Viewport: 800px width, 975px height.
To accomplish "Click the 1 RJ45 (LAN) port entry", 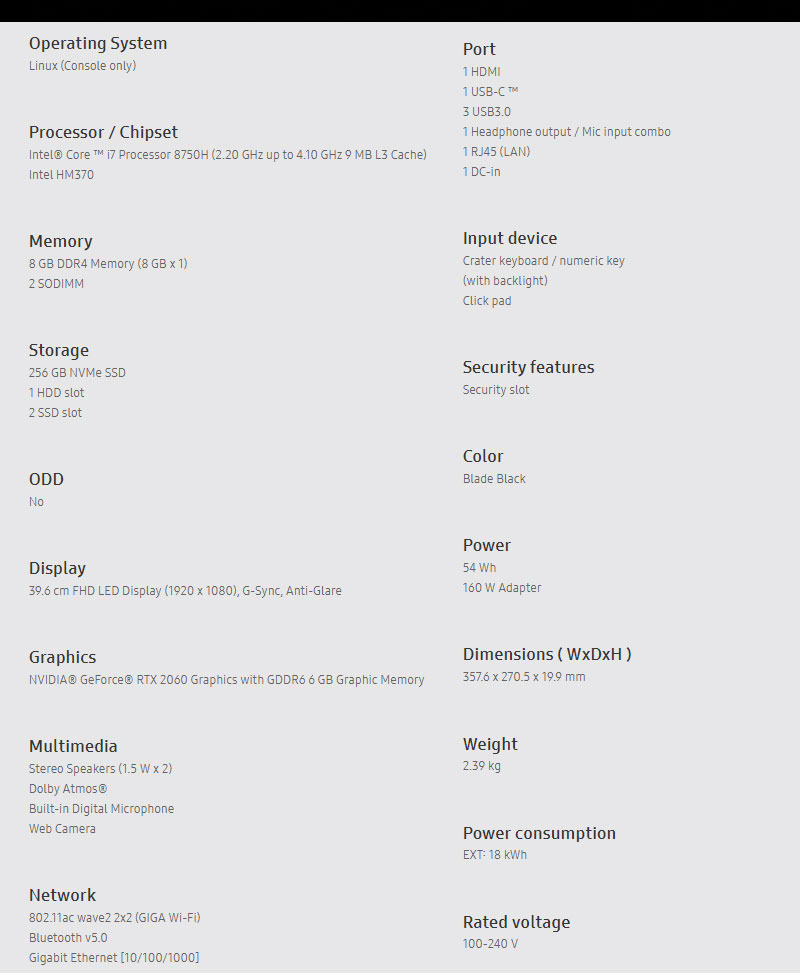I will [x=496, y=152].
